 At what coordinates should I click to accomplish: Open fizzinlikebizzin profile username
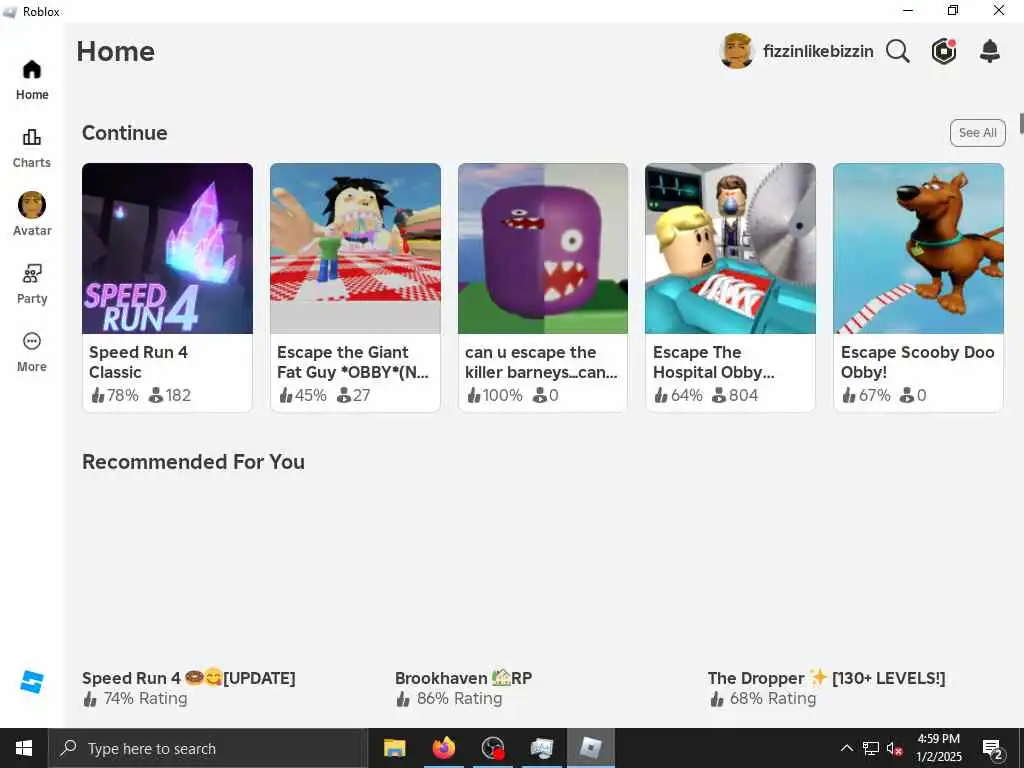pos(818,51)
